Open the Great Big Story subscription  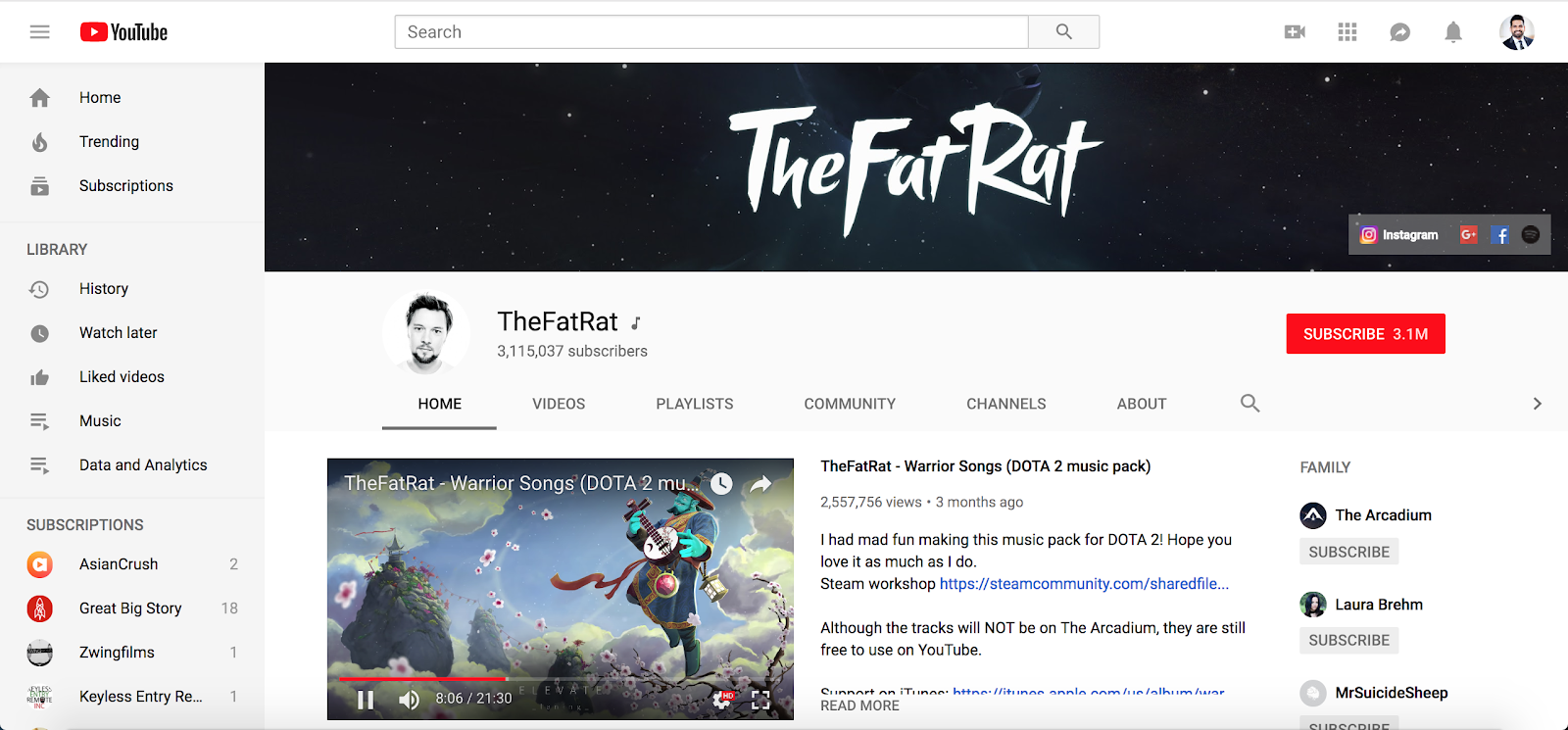pos(132,608)
